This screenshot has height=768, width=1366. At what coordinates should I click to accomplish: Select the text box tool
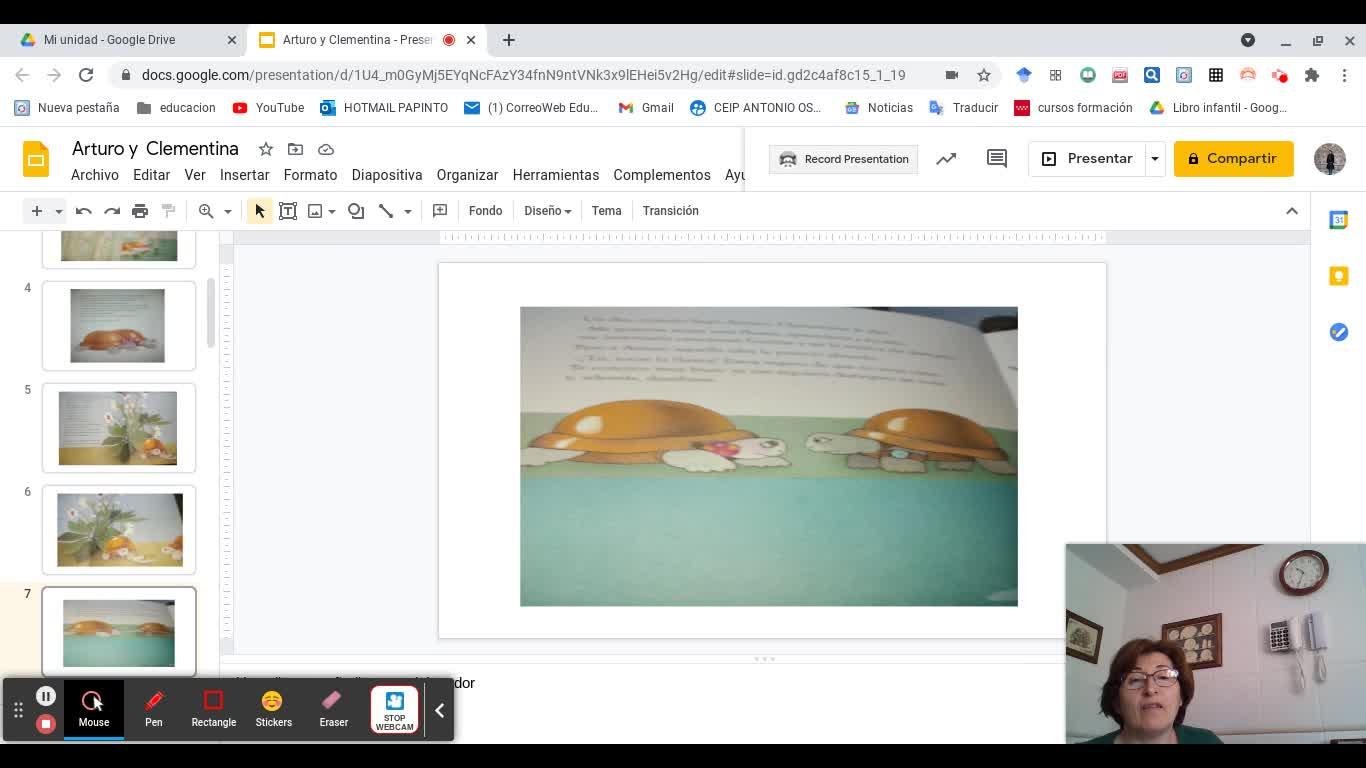(288, 211)
